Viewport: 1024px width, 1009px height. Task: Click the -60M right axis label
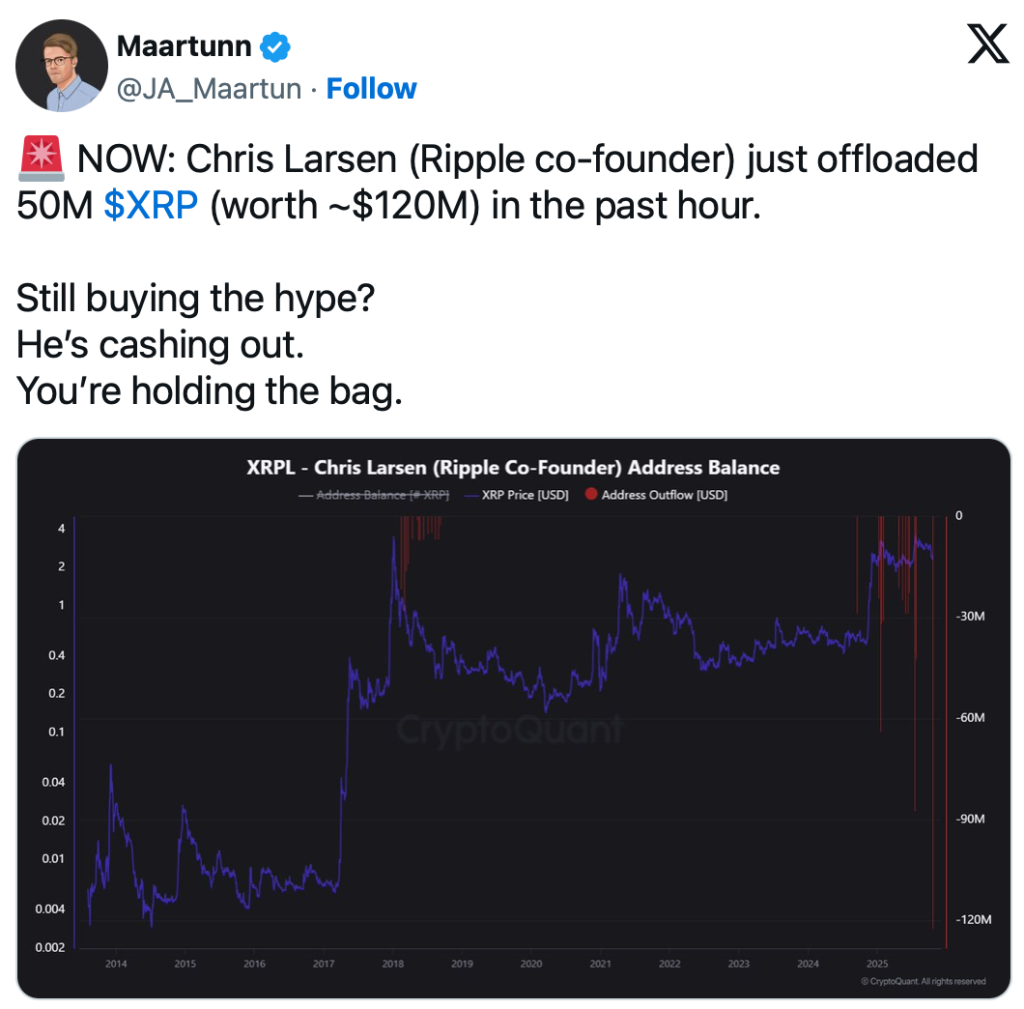[968, 718]
